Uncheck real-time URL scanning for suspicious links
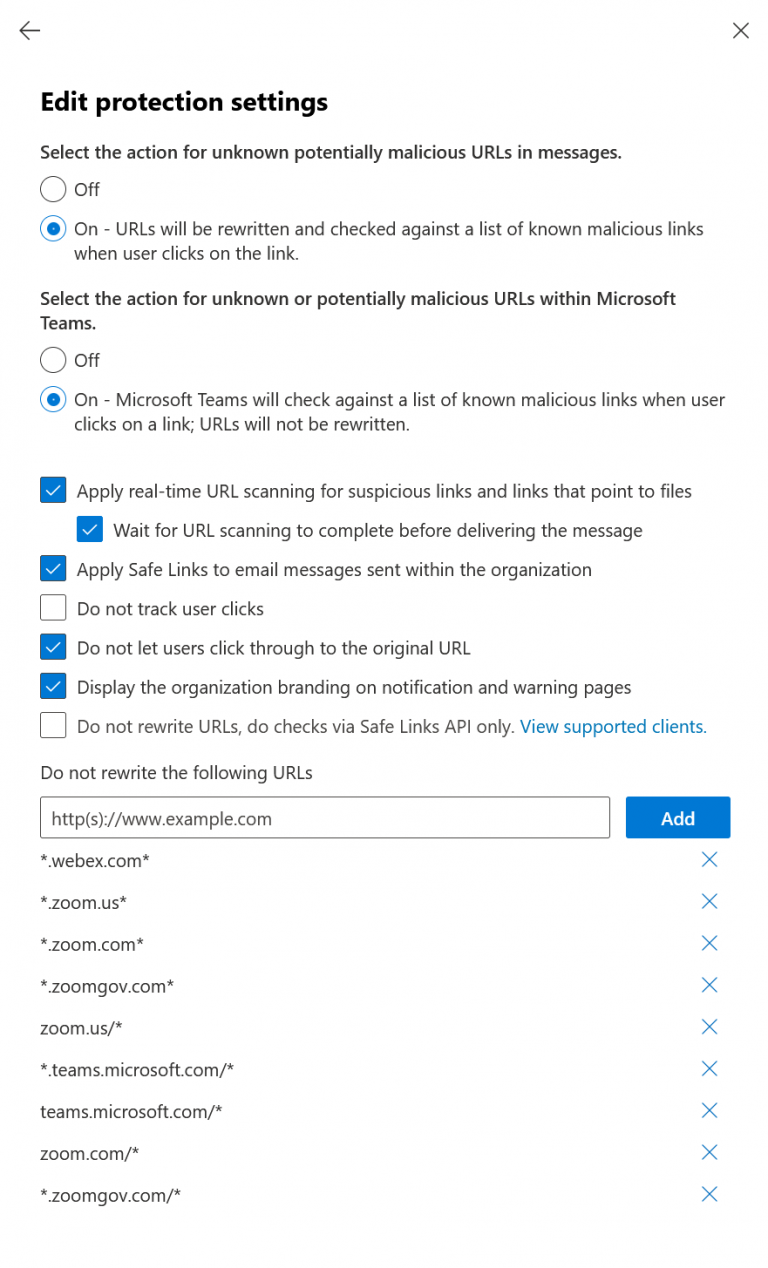 tap(53, 490)
